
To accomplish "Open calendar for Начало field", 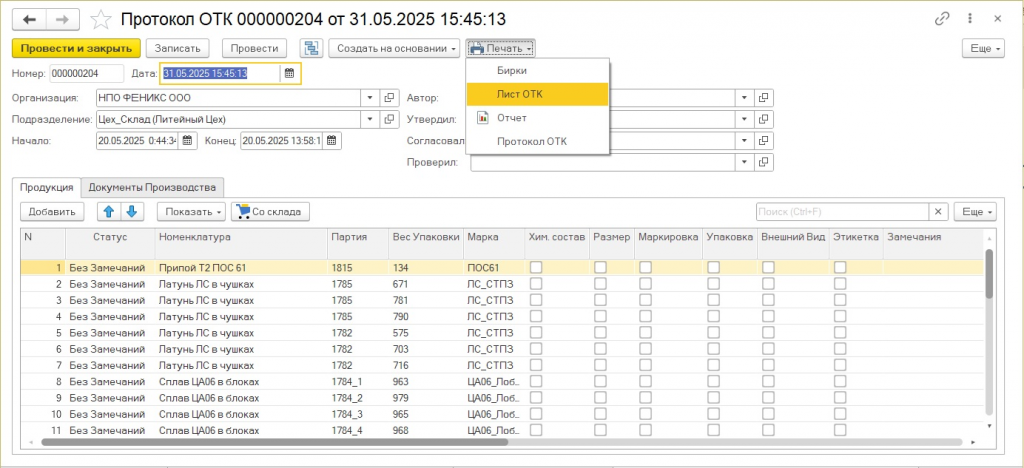I will [188, 140].
